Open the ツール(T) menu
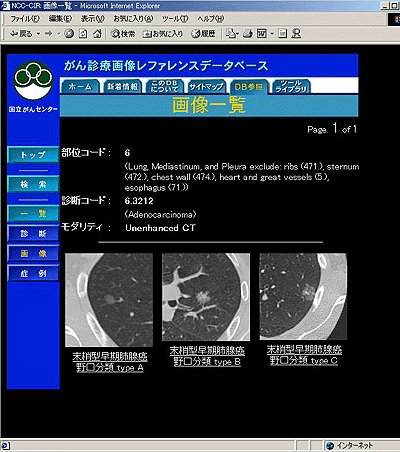 pos(175,19)
